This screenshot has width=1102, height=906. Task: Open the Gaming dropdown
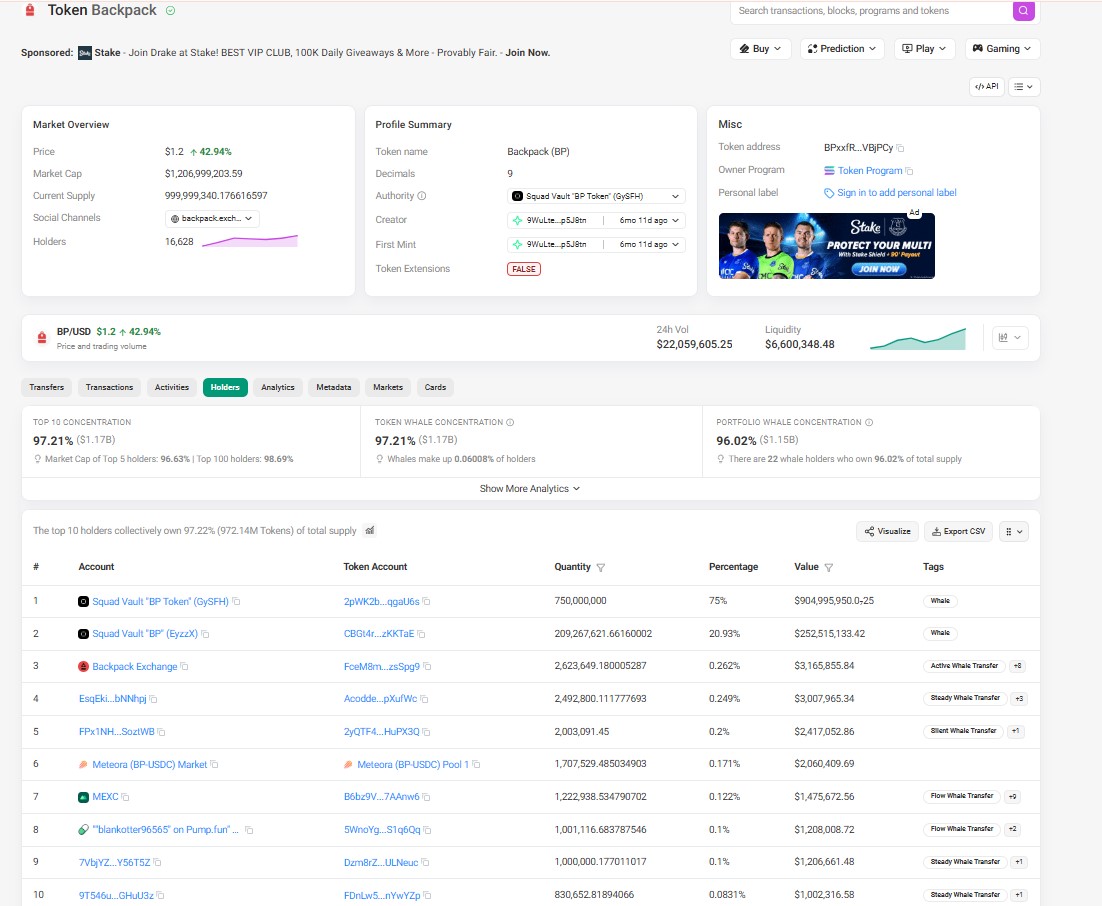tap(1001, 48)
